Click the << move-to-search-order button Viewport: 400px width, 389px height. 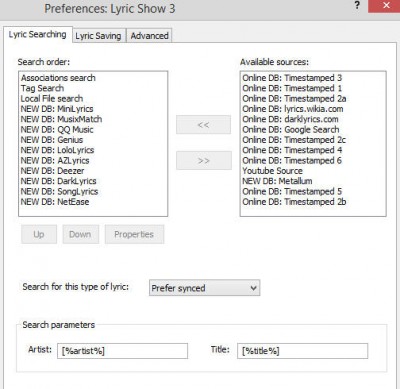point(203,125)
